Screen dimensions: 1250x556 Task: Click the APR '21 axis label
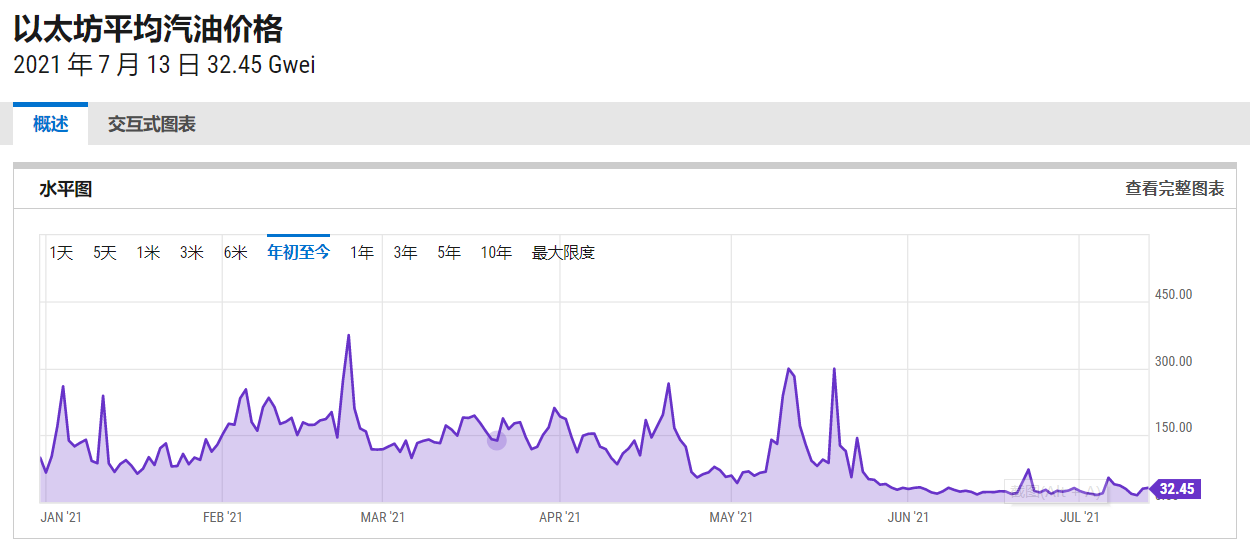(560, 517)
